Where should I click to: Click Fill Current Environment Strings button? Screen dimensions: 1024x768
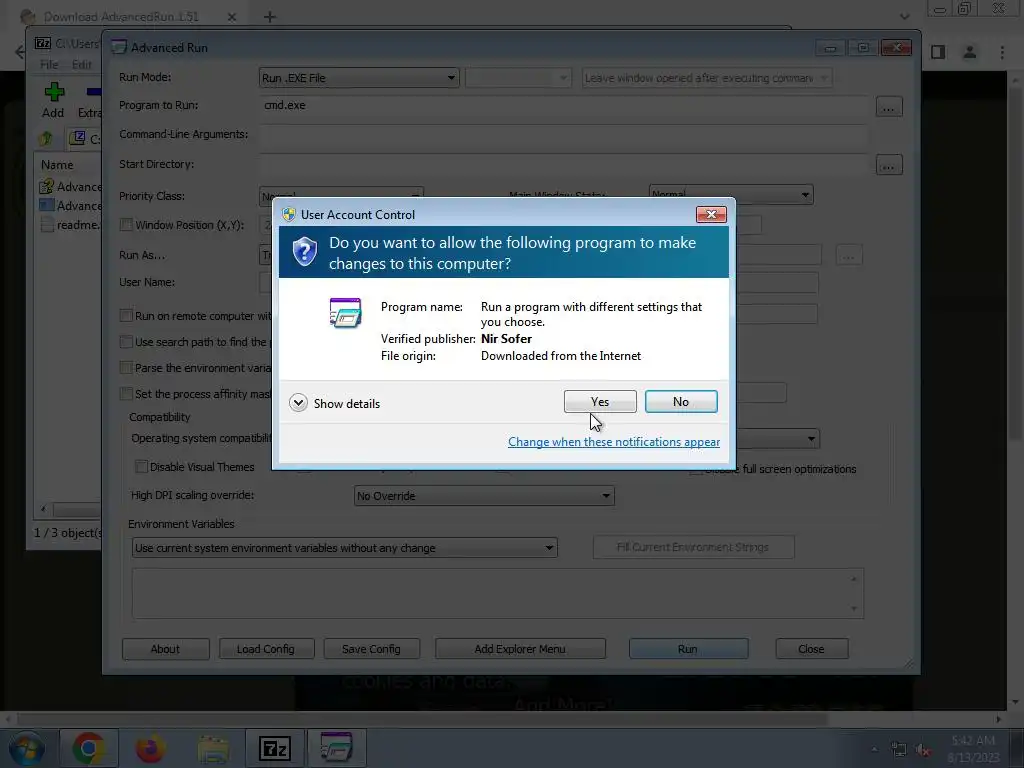pos(693,547)
